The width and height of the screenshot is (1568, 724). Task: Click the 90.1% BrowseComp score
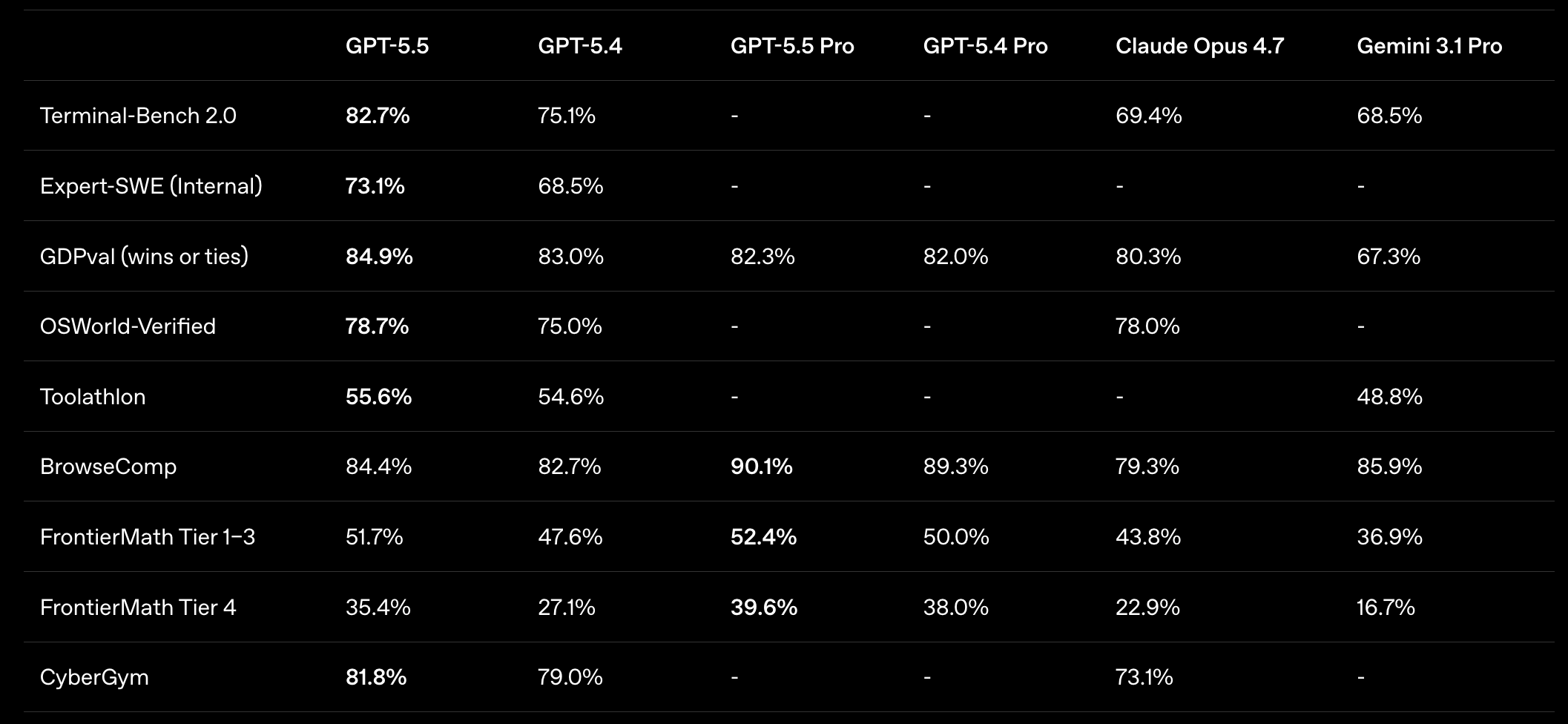762,467
